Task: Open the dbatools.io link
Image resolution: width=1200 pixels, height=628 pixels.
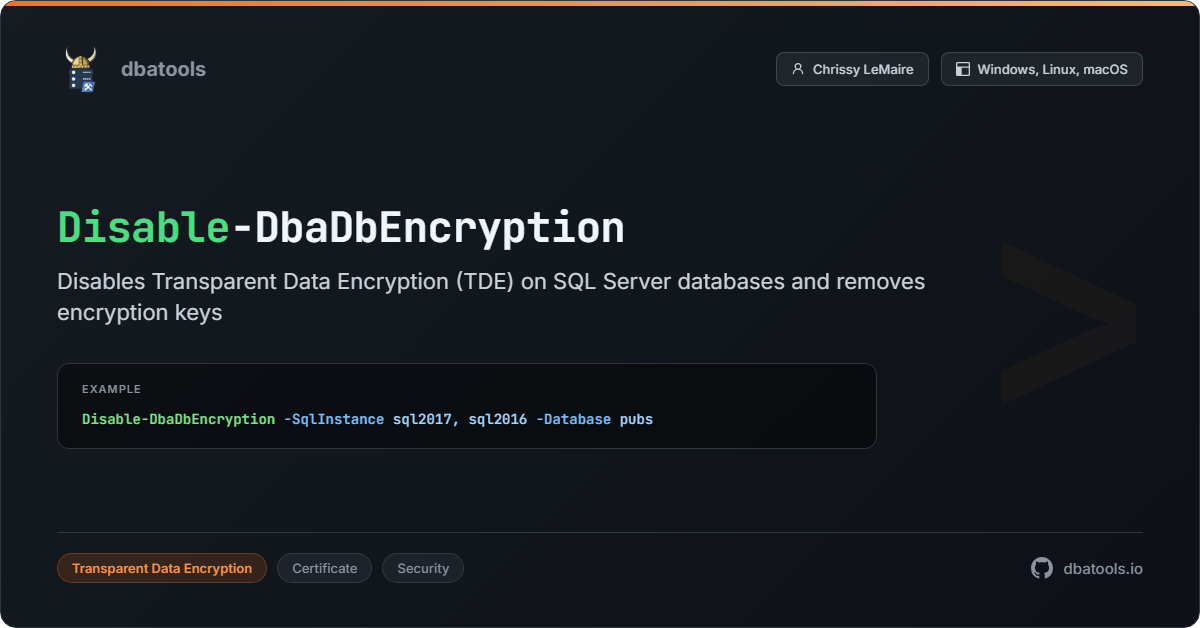Action: pos(1103,568)
